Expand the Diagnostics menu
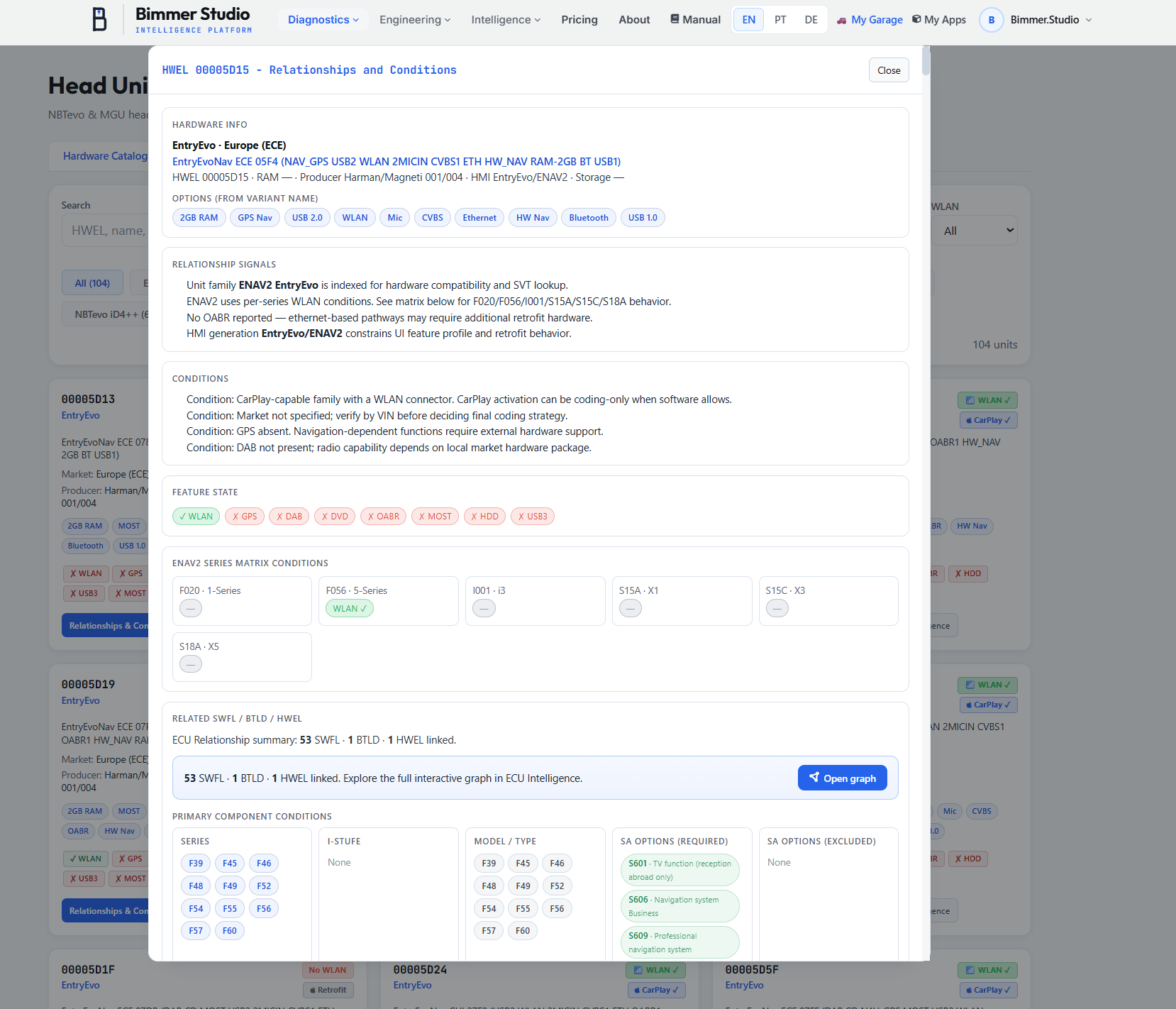 click(x=323, y=20)
